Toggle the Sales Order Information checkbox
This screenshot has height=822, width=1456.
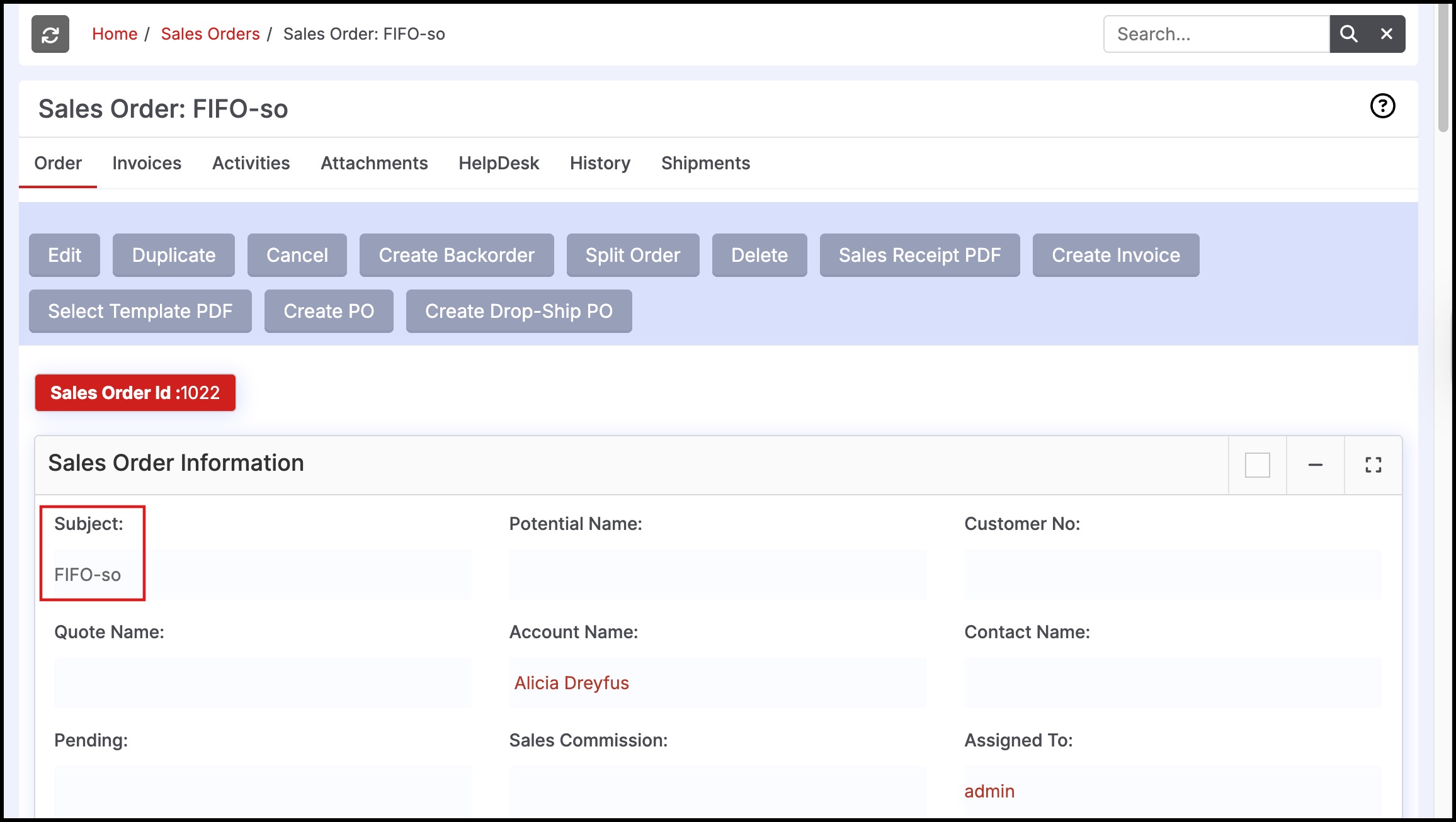1257,465
